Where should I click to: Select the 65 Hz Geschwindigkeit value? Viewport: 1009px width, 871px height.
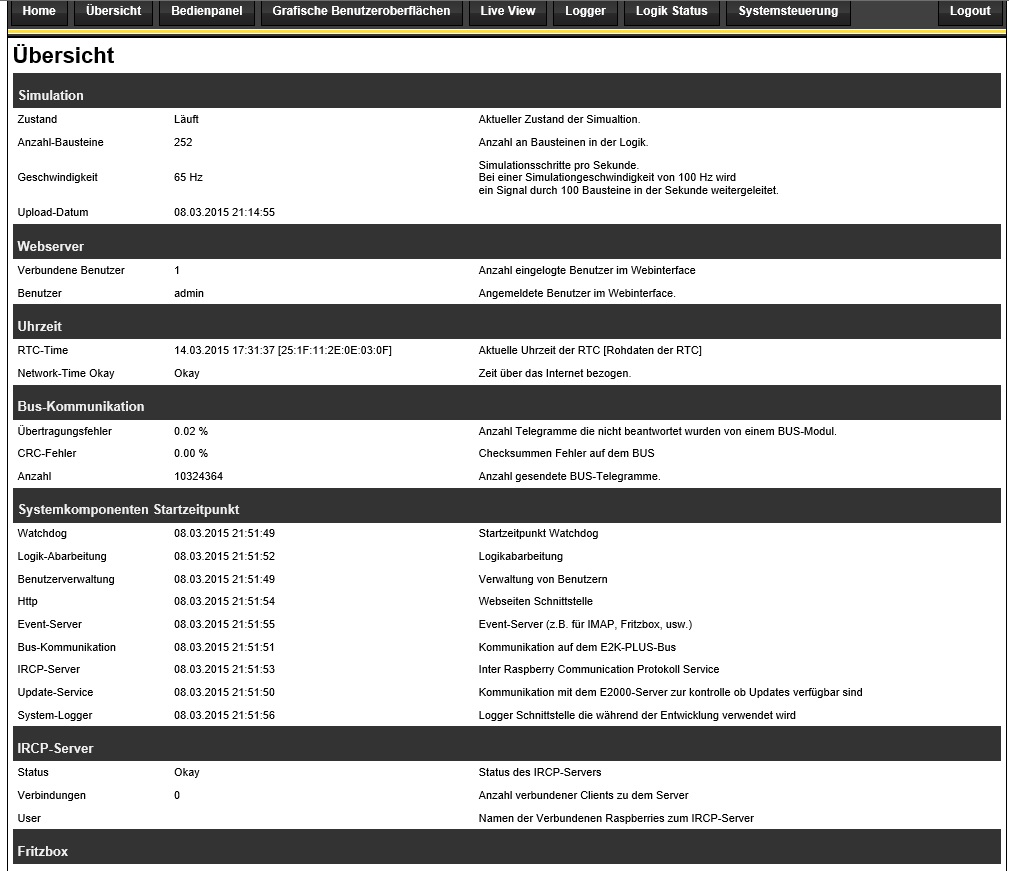click(188, 178)
